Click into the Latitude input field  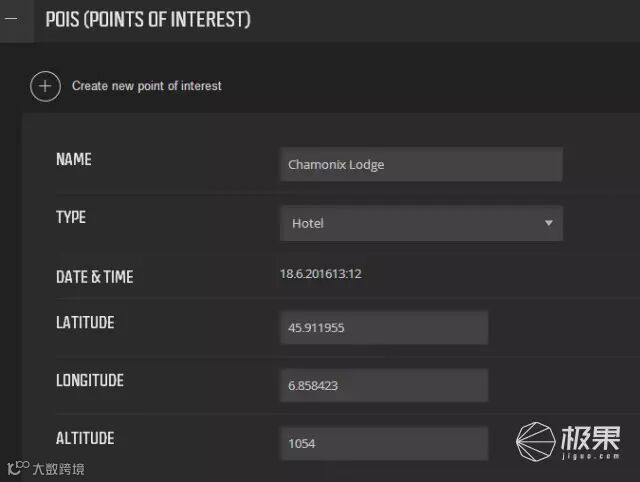(384, 327)
